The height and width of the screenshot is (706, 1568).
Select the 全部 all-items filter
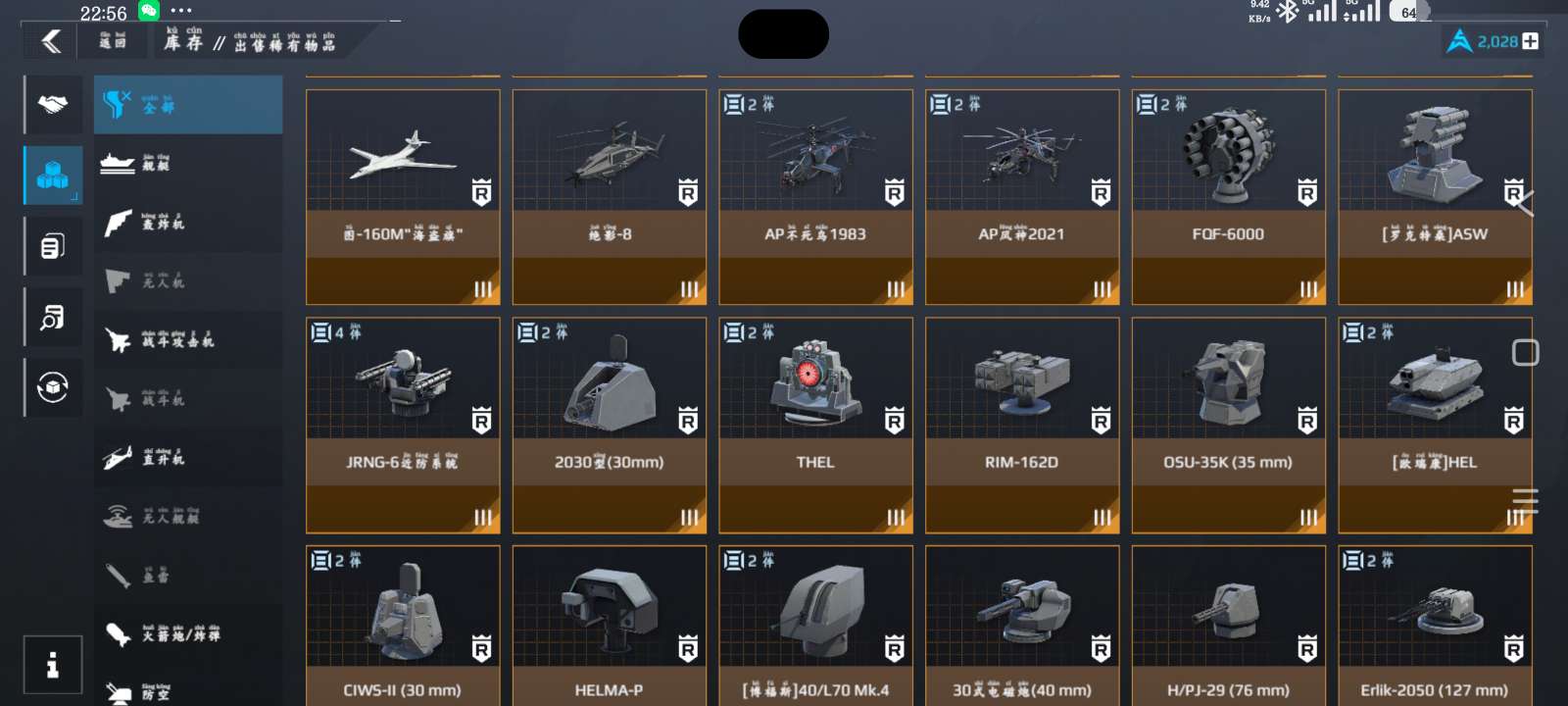pyautogui.click(x=188, y=105)
